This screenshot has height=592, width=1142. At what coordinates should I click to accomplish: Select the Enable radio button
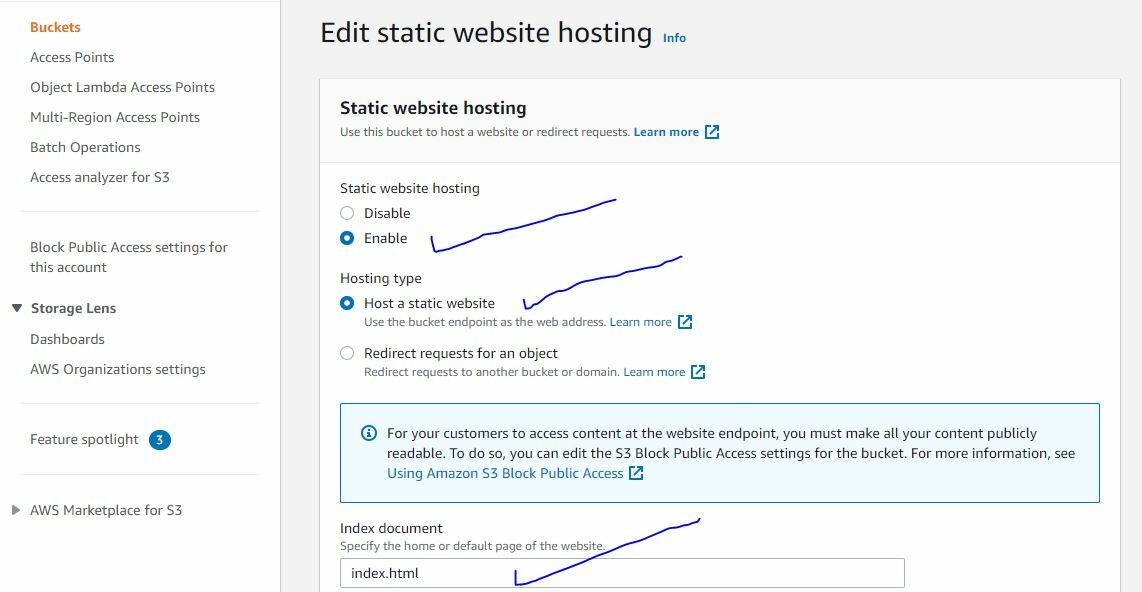click(x=347, y=238)
